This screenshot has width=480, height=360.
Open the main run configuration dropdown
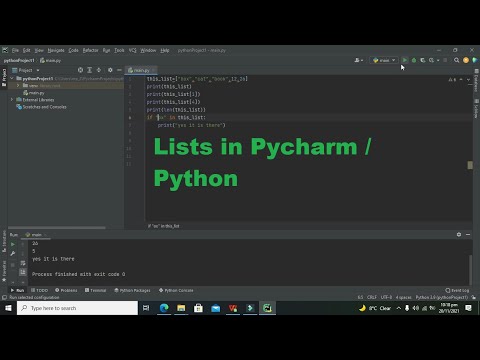tap(384, 60)
